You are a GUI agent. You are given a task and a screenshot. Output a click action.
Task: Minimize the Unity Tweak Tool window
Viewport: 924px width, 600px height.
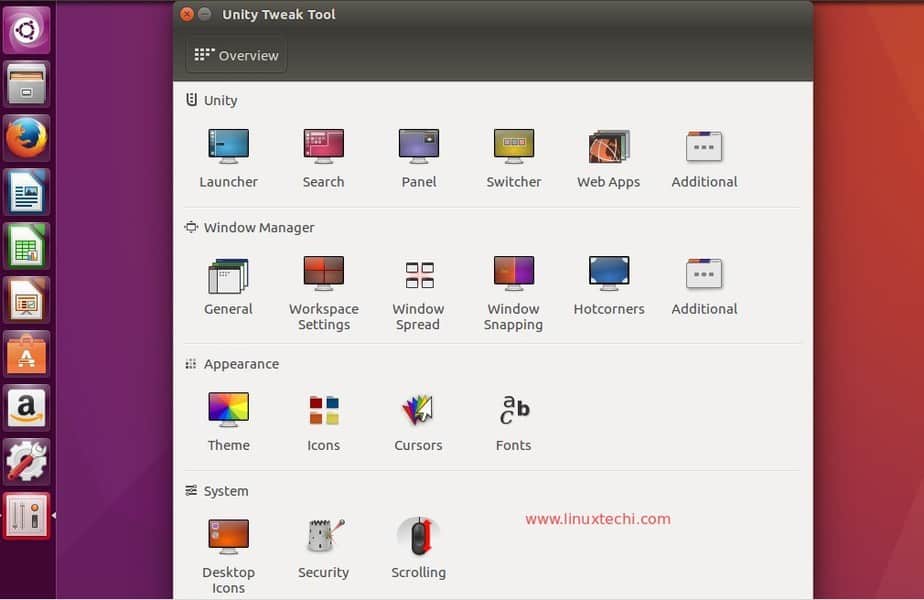click(x=204, y=14)
